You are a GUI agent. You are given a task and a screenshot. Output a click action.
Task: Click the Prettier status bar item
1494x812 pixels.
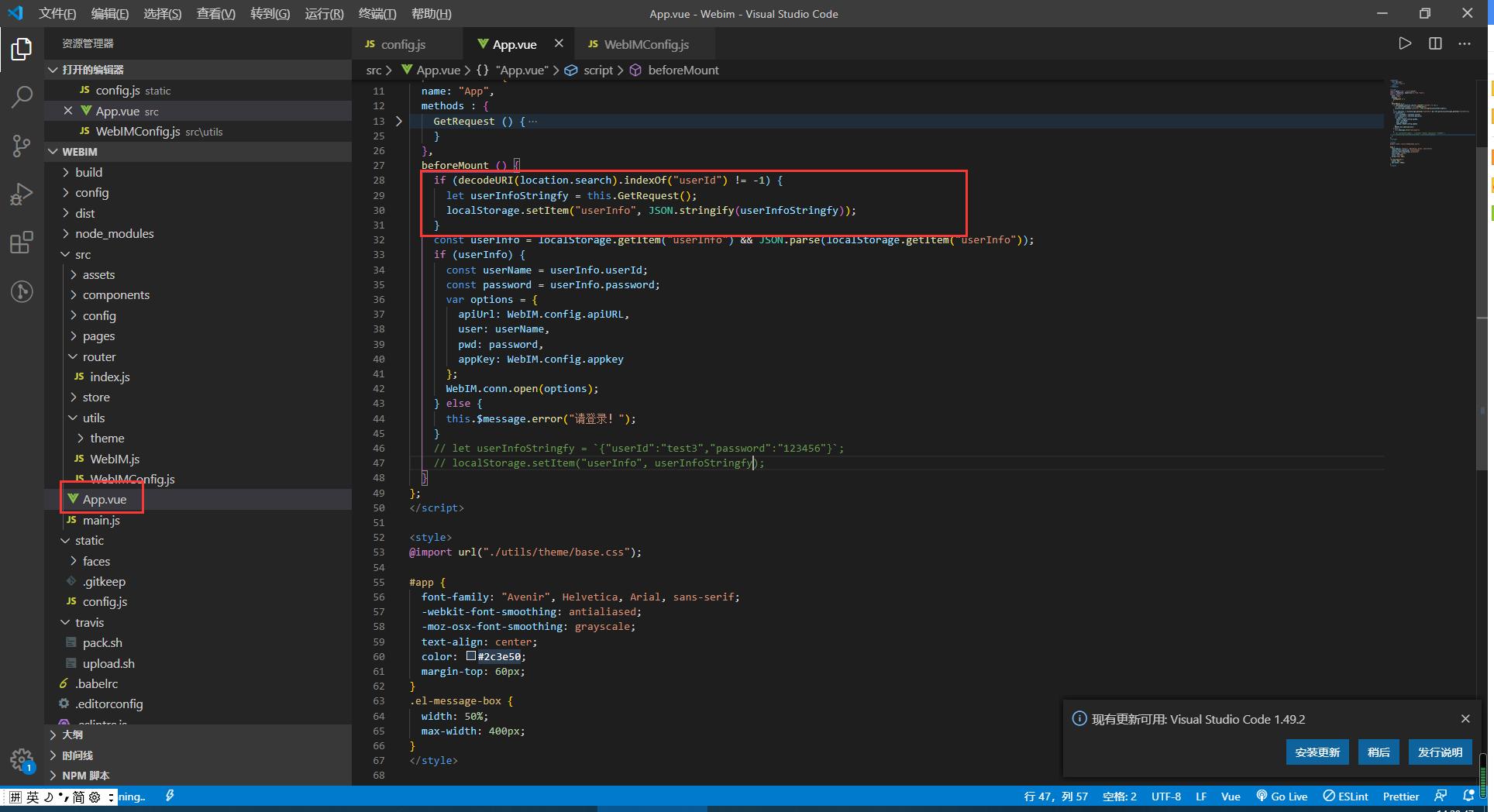point(1401,796)
